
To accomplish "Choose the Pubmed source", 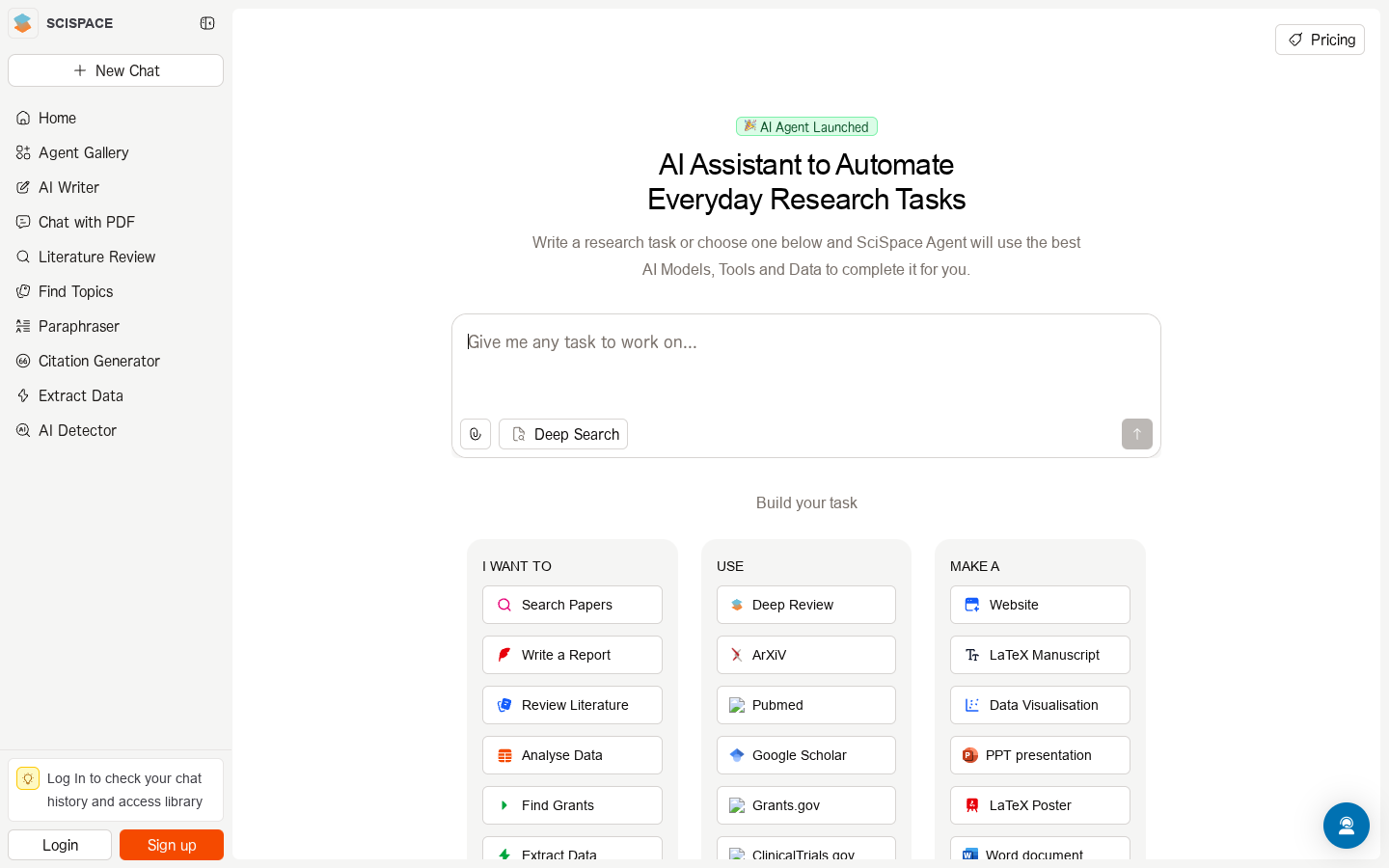I will 806,705.
